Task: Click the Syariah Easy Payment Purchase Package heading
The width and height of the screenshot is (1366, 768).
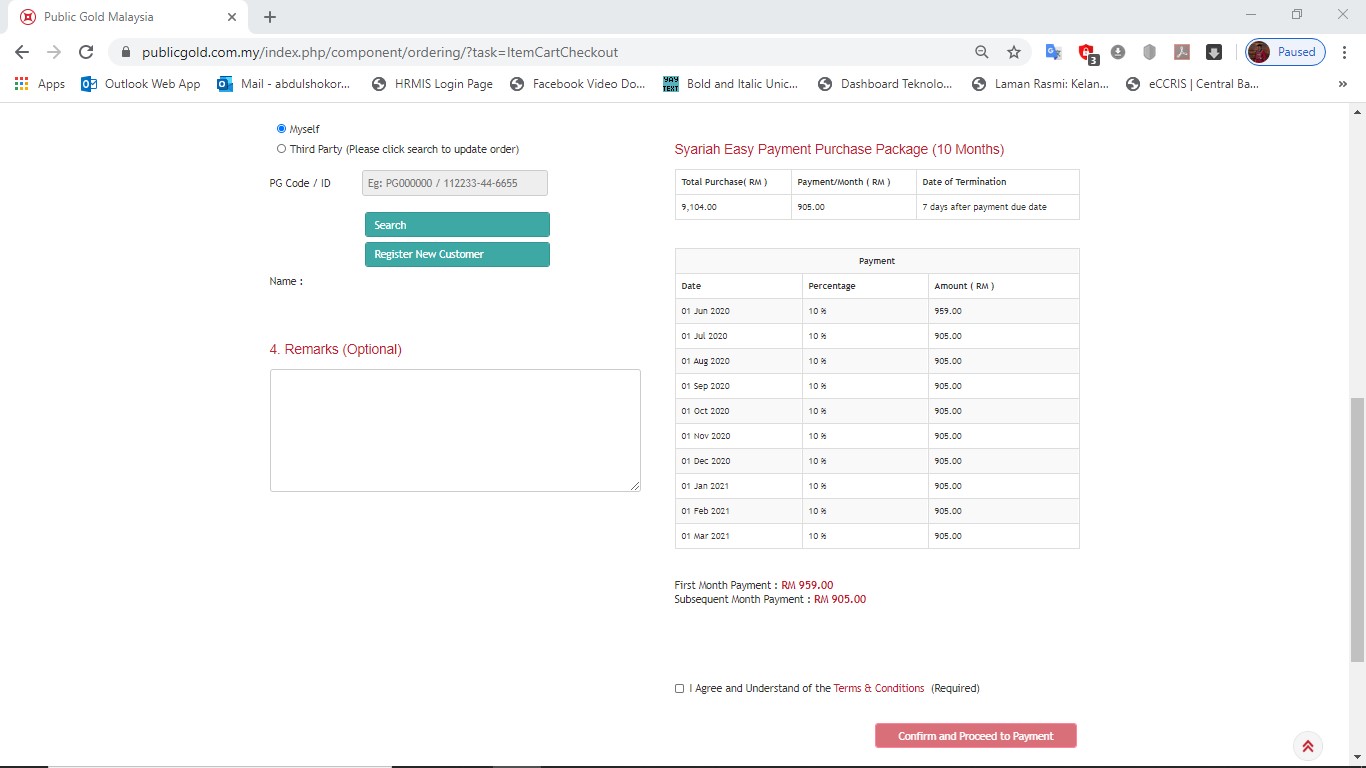Action: coord(839,149)
